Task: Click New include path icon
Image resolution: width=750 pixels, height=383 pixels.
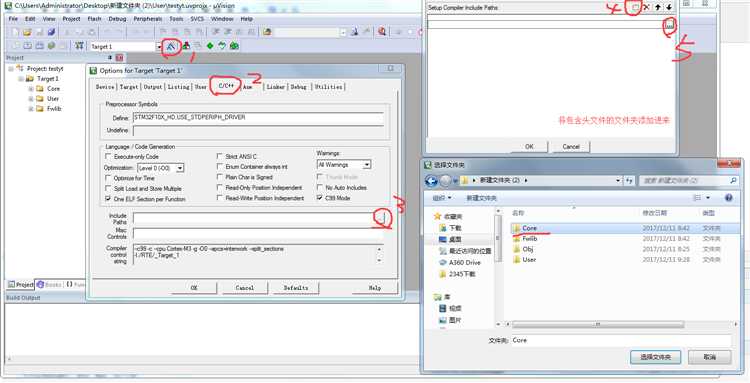Action: [635, 7]
